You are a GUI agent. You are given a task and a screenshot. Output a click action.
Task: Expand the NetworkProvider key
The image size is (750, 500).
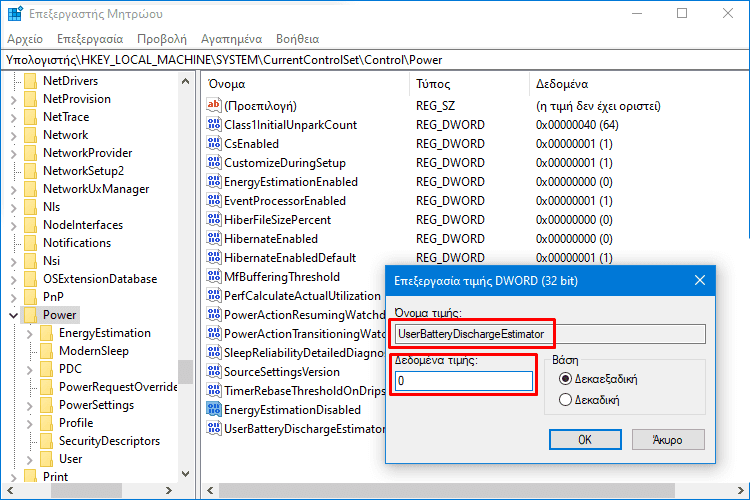coord(13,154)
